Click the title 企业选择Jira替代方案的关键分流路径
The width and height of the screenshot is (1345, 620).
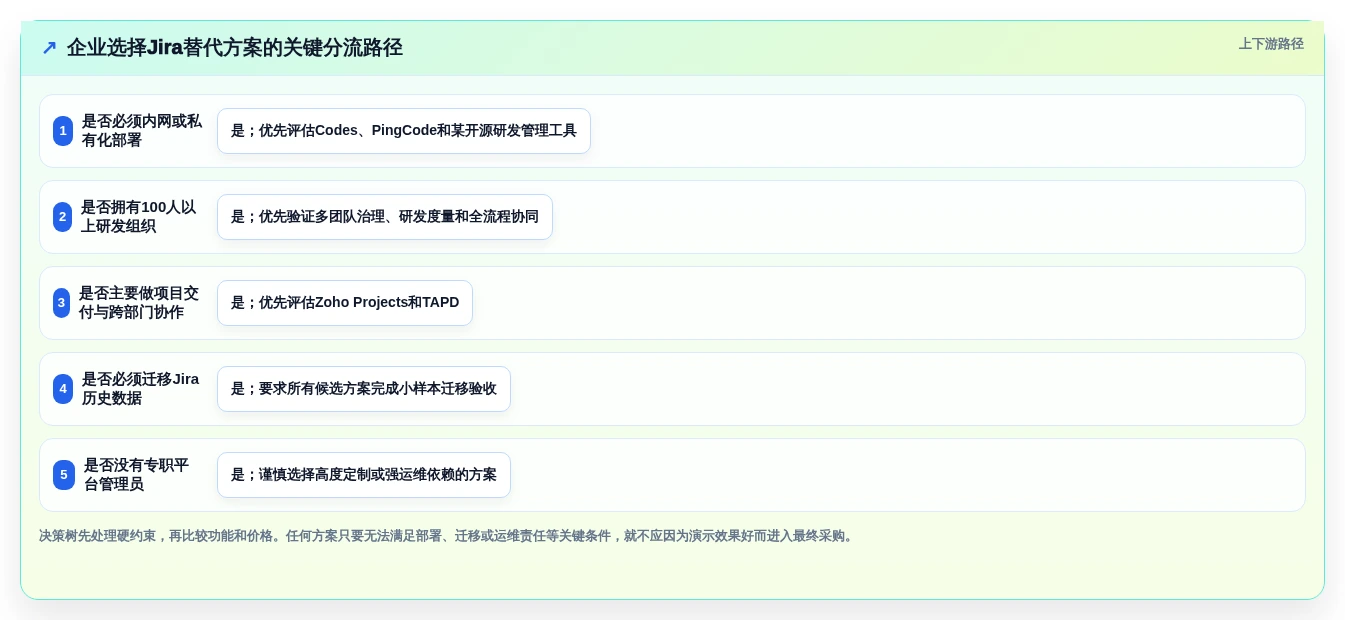(x=235, y=48)
